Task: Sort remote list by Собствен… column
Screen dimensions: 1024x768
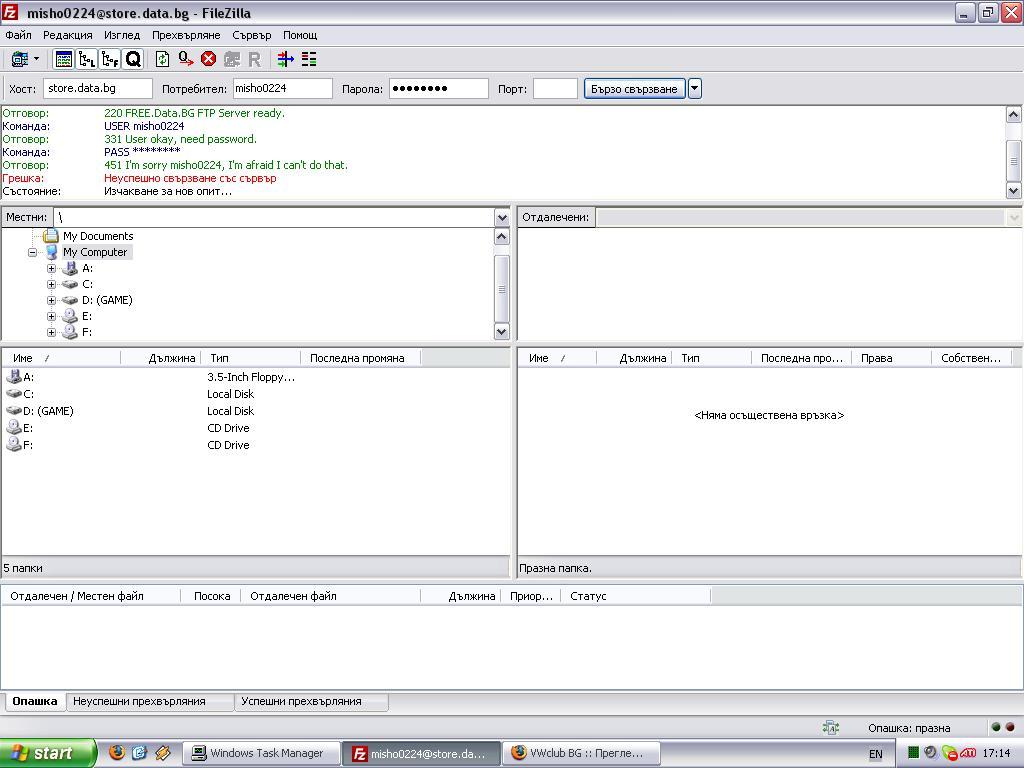Action: [x=971, y=358]
